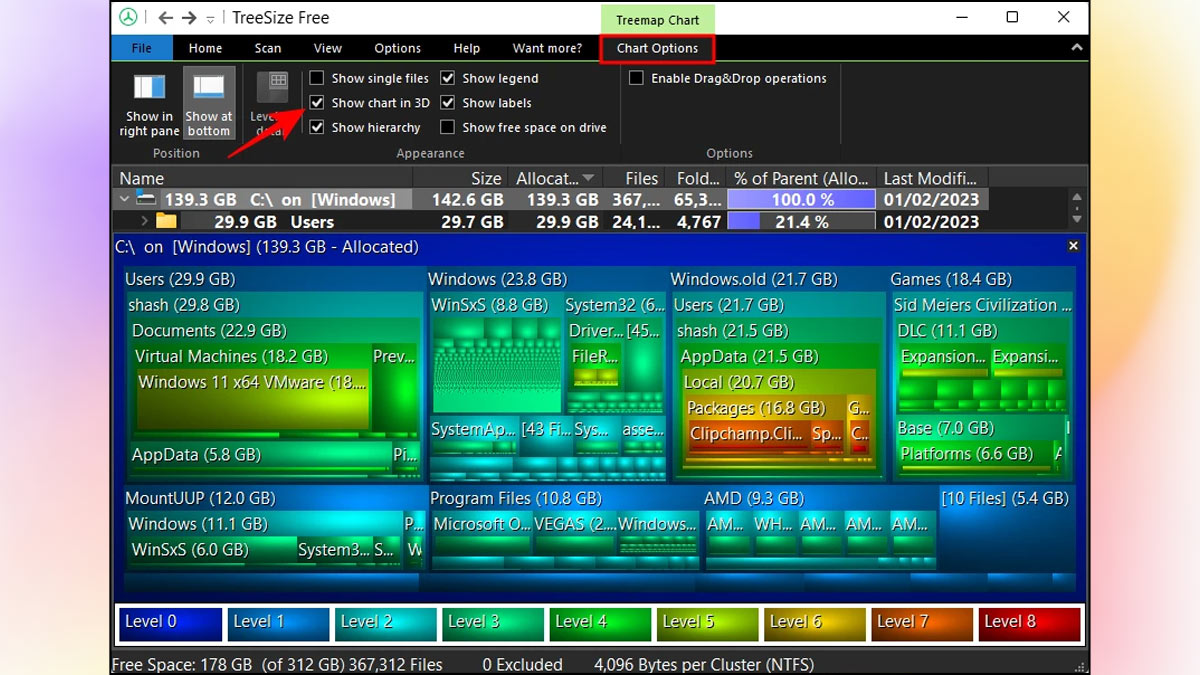Close the treemap chart panel
The width and height of the screenshot is (1200, 675).
coord(1074,246)
